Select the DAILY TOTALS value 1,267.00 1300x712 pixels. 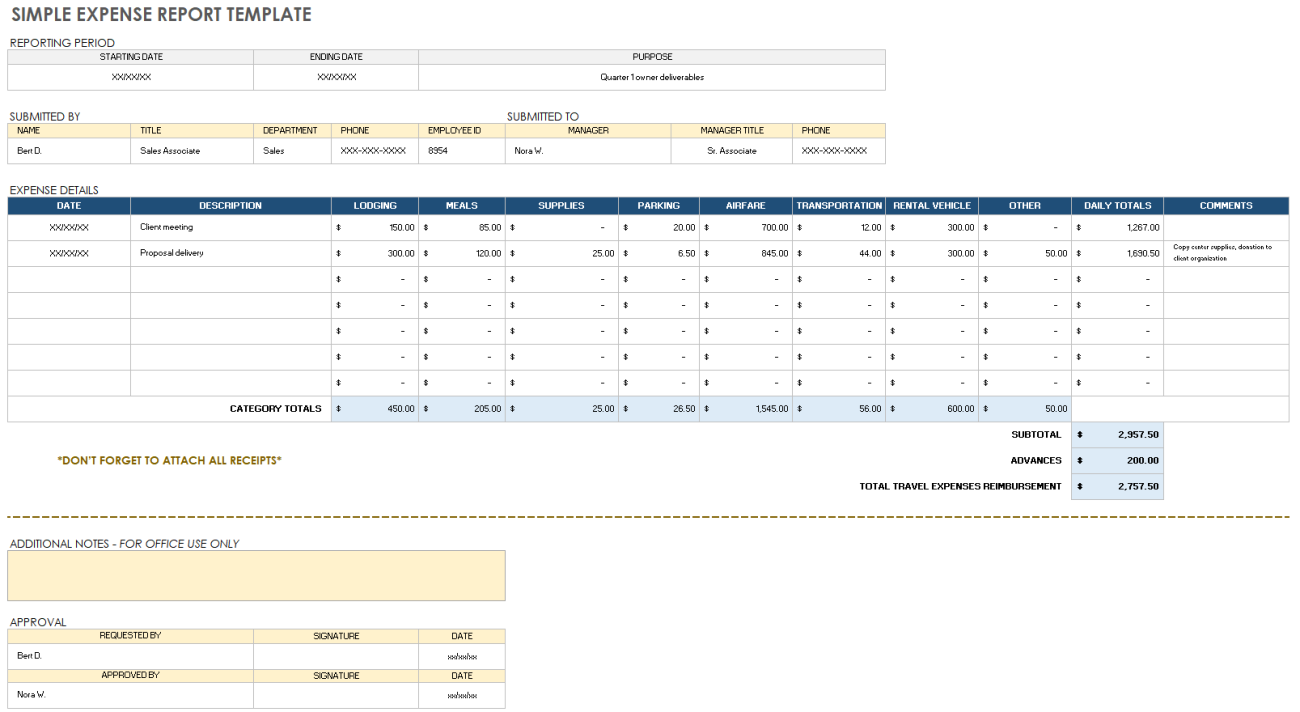tap(1117, 227)
